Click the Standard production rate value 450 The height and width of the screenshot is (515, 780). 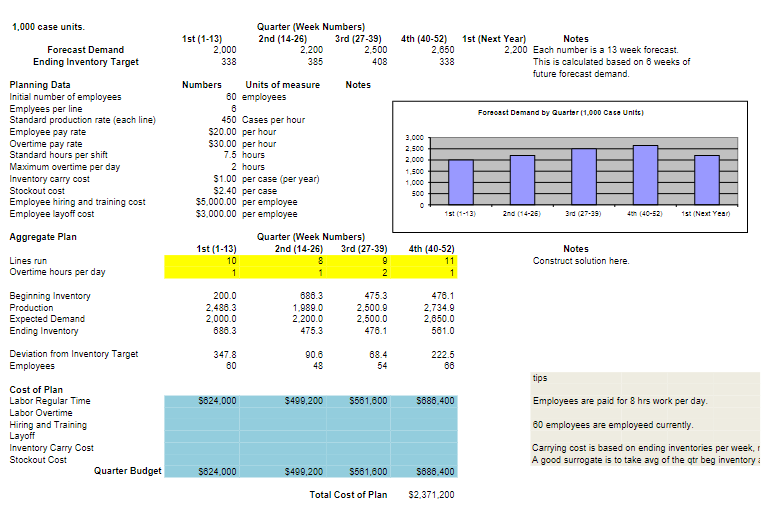tap(229, 120)
